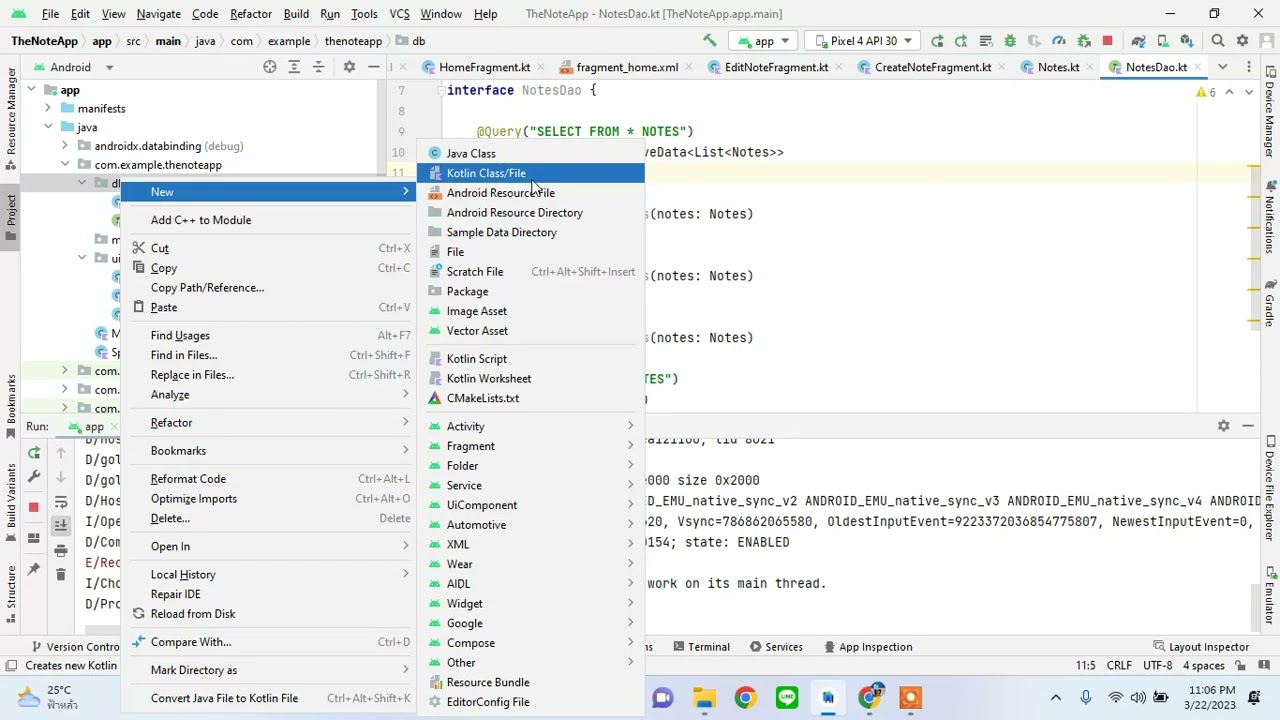Expand androidx.databinding package
Viewport: 1280px width, 720px height.
(x=65, y=146)
